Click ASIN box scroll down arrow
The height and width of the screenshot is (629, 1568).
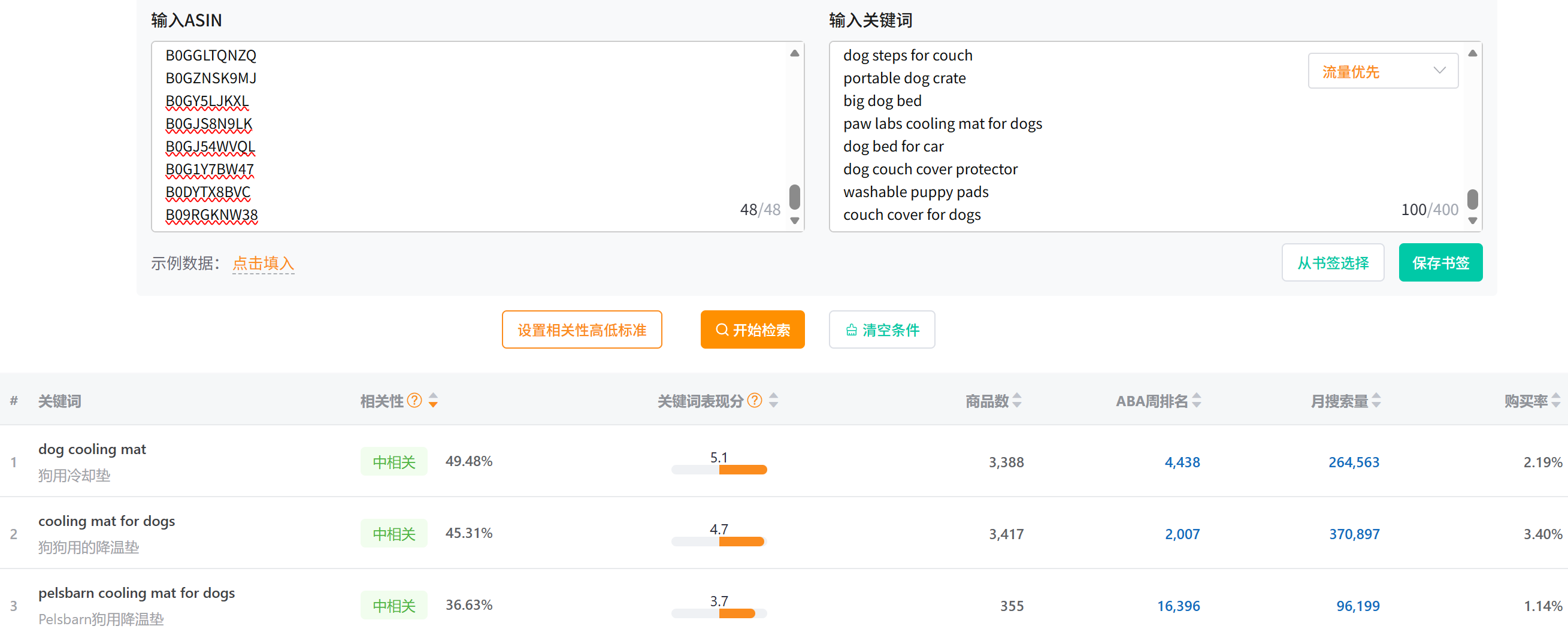click(x=794, y=220)
